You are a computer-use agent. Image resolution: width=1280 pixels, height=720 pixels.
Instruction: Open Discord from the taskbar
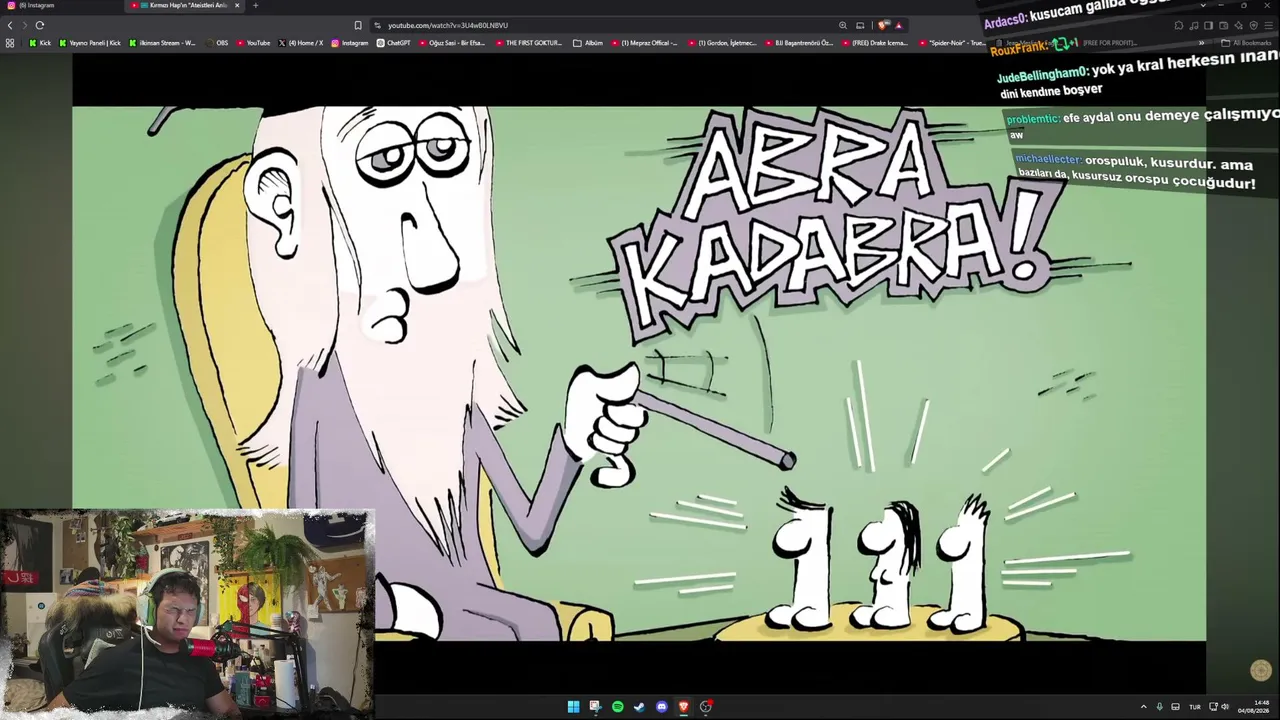point(661,707)
